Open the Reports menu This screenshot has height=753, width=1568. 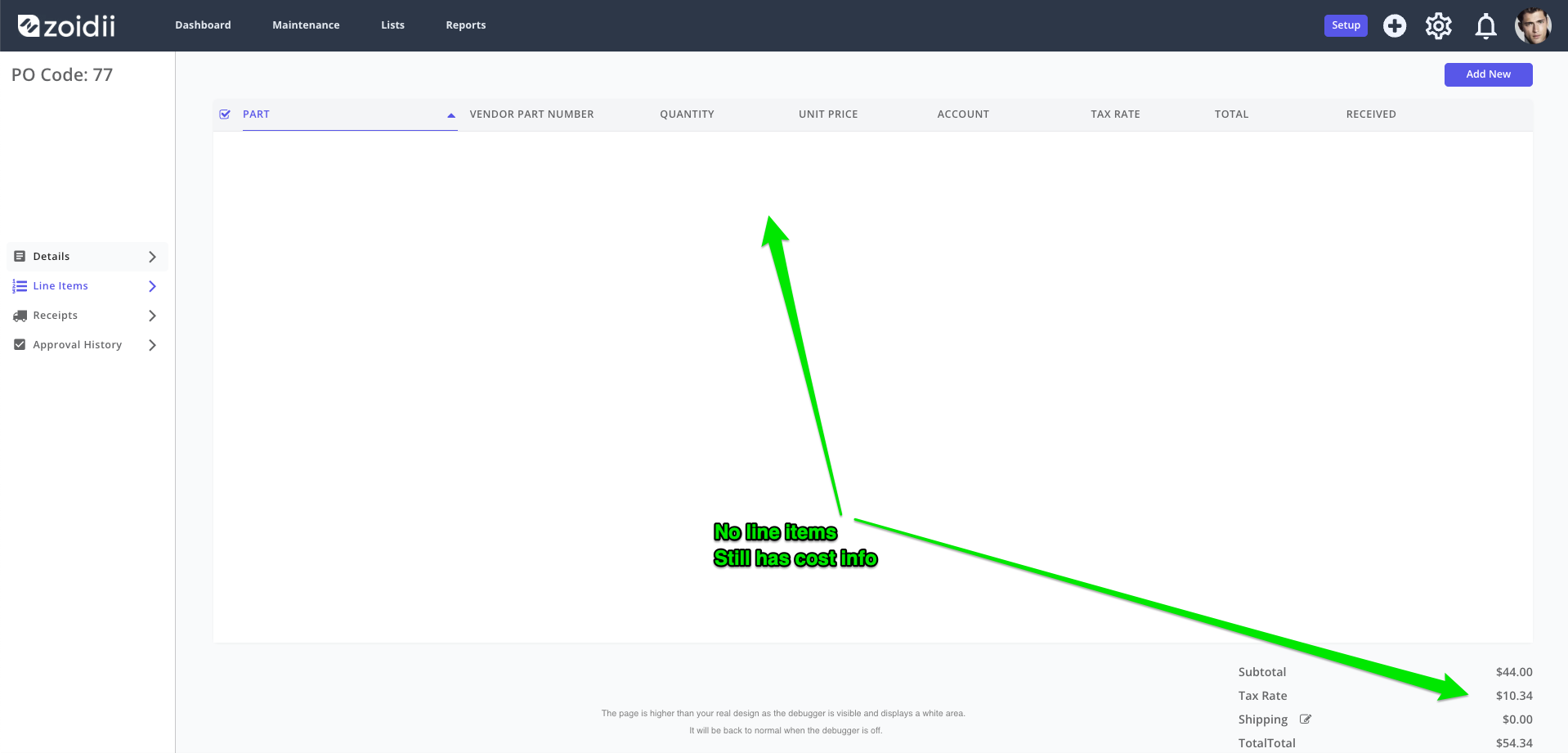(x=466, y=25)
